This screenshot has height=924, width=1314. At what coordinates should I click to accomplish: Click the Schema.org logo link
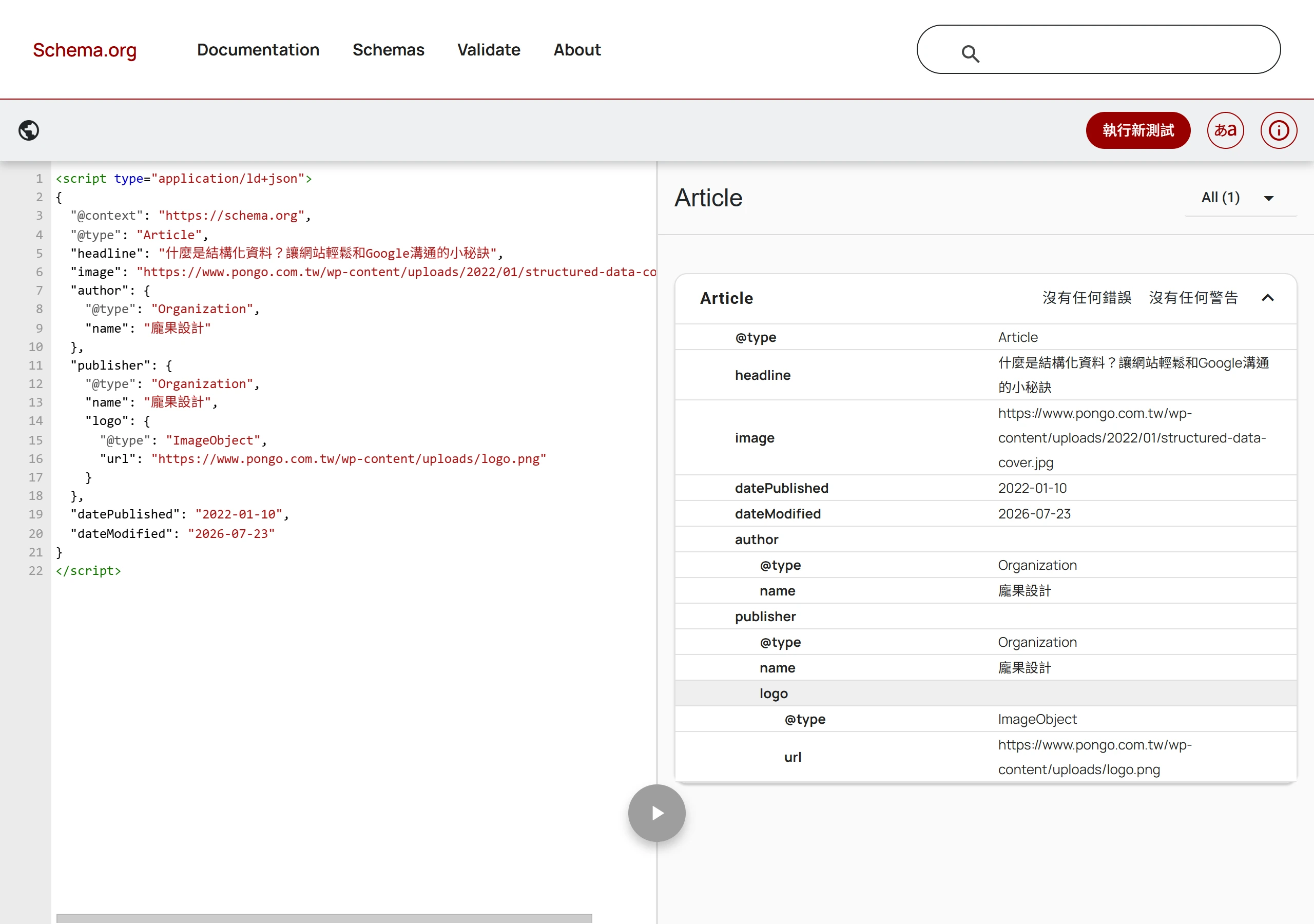(x=85, y=50)
